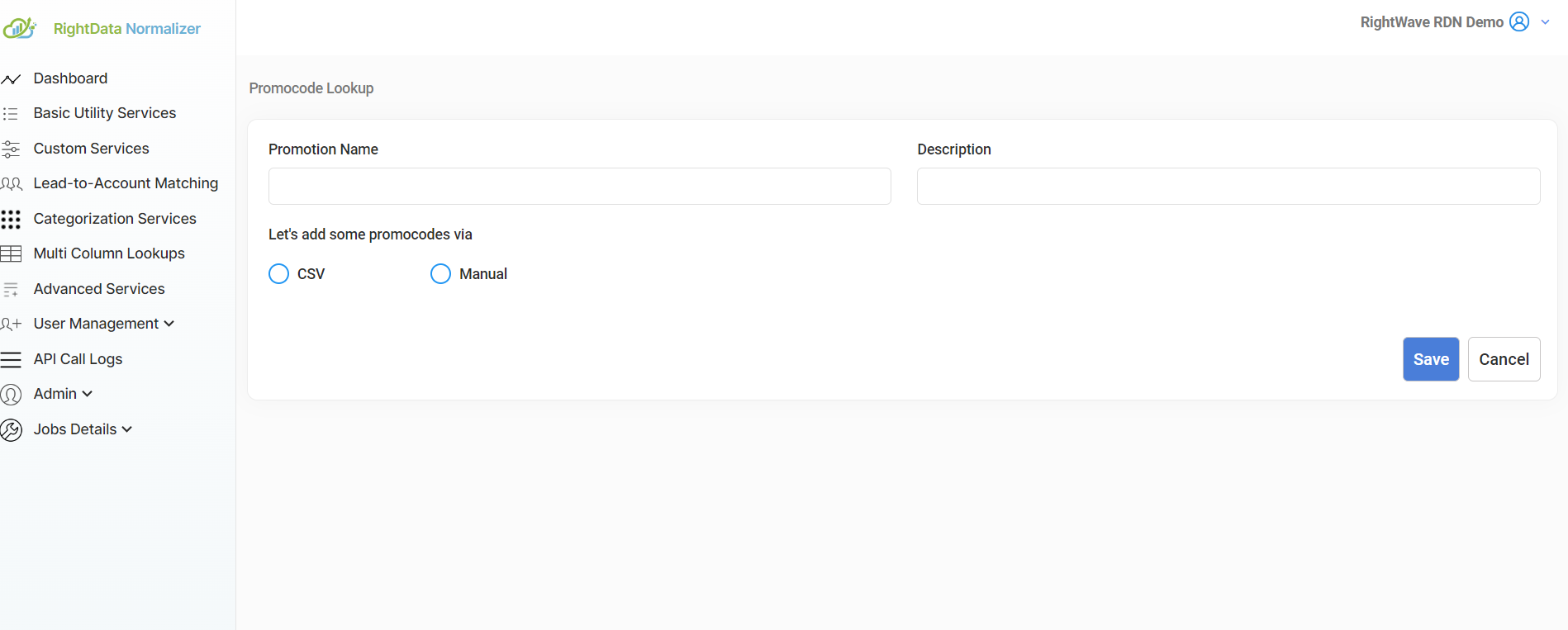
Task: Expand the Admin menu chevron
Action: [x=88, y=394]
